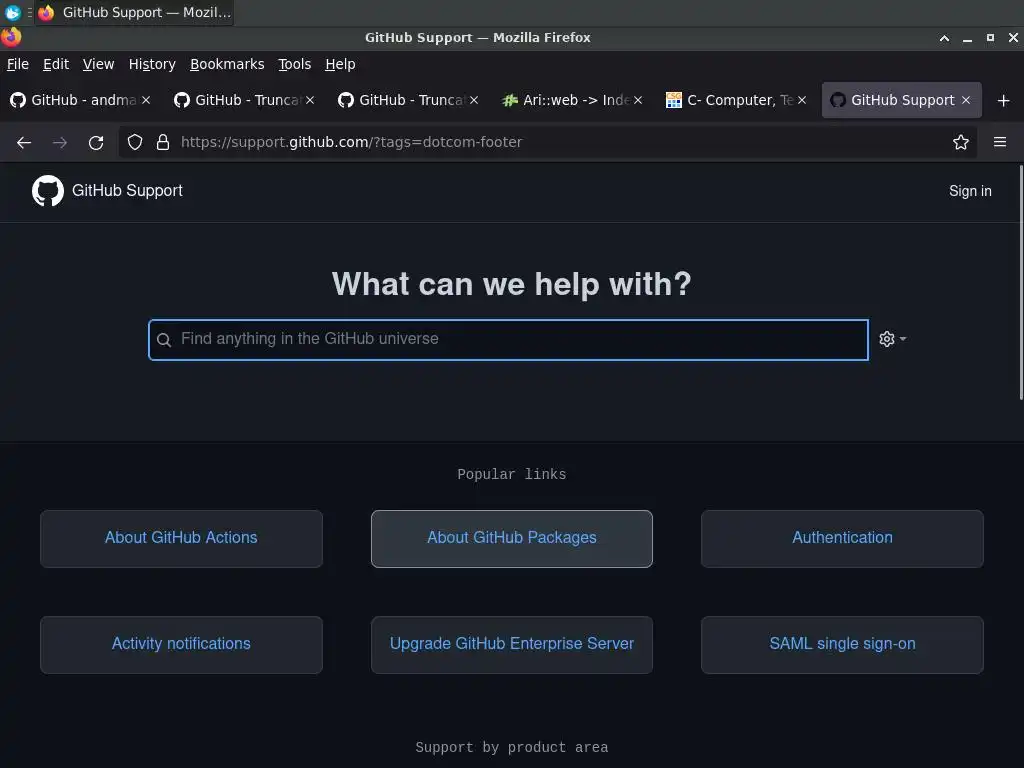Click the roll-up window arrow button

coord(944,38)
